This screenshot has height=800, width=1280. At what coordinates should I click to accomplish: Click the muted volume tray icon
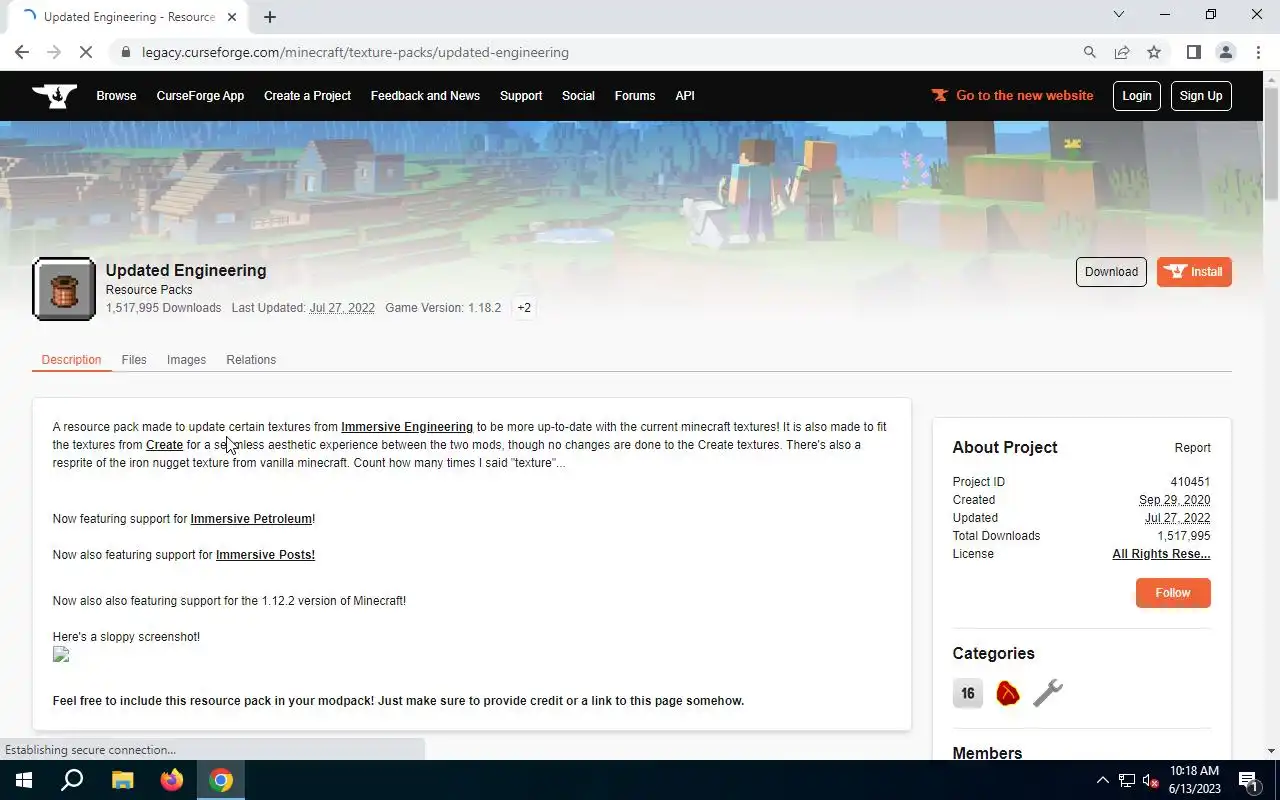pos(1150,780)
